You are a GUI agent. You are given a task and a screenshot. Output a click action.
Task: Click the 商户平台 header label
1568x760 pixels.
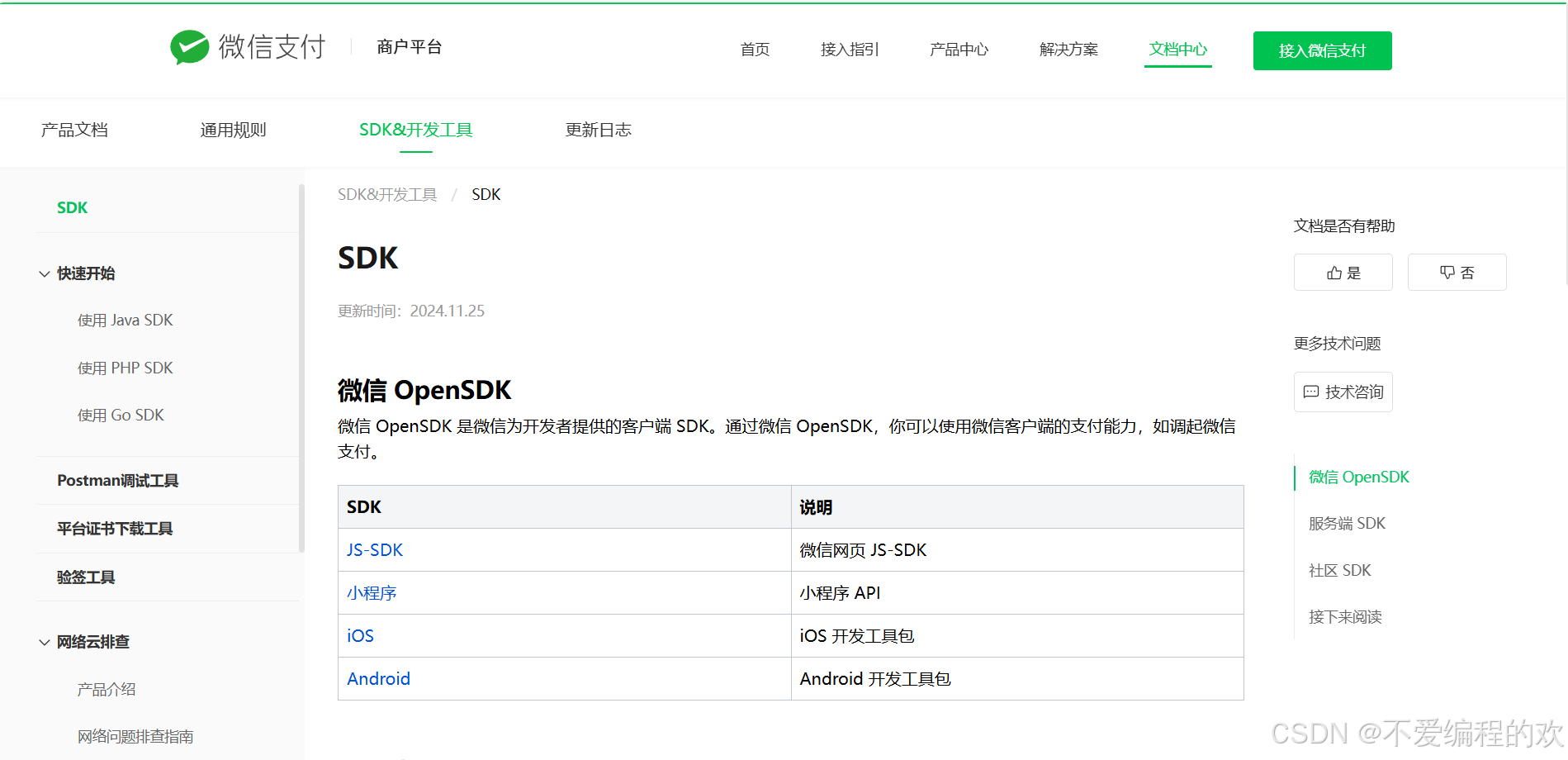point(409,47)
